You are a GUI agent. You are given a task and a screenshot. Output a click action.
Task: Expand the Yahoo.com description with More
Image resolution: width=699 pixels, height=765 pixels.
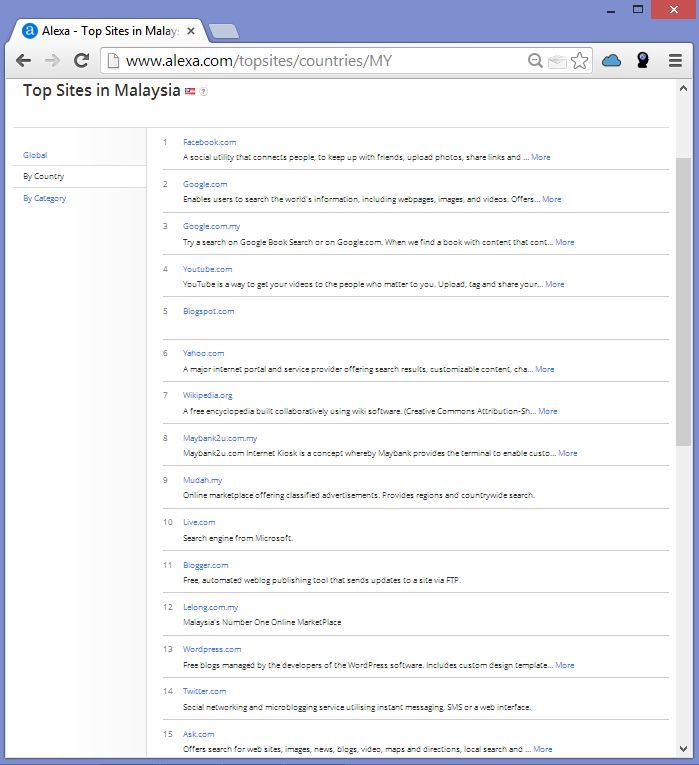[x=544, y=369]
